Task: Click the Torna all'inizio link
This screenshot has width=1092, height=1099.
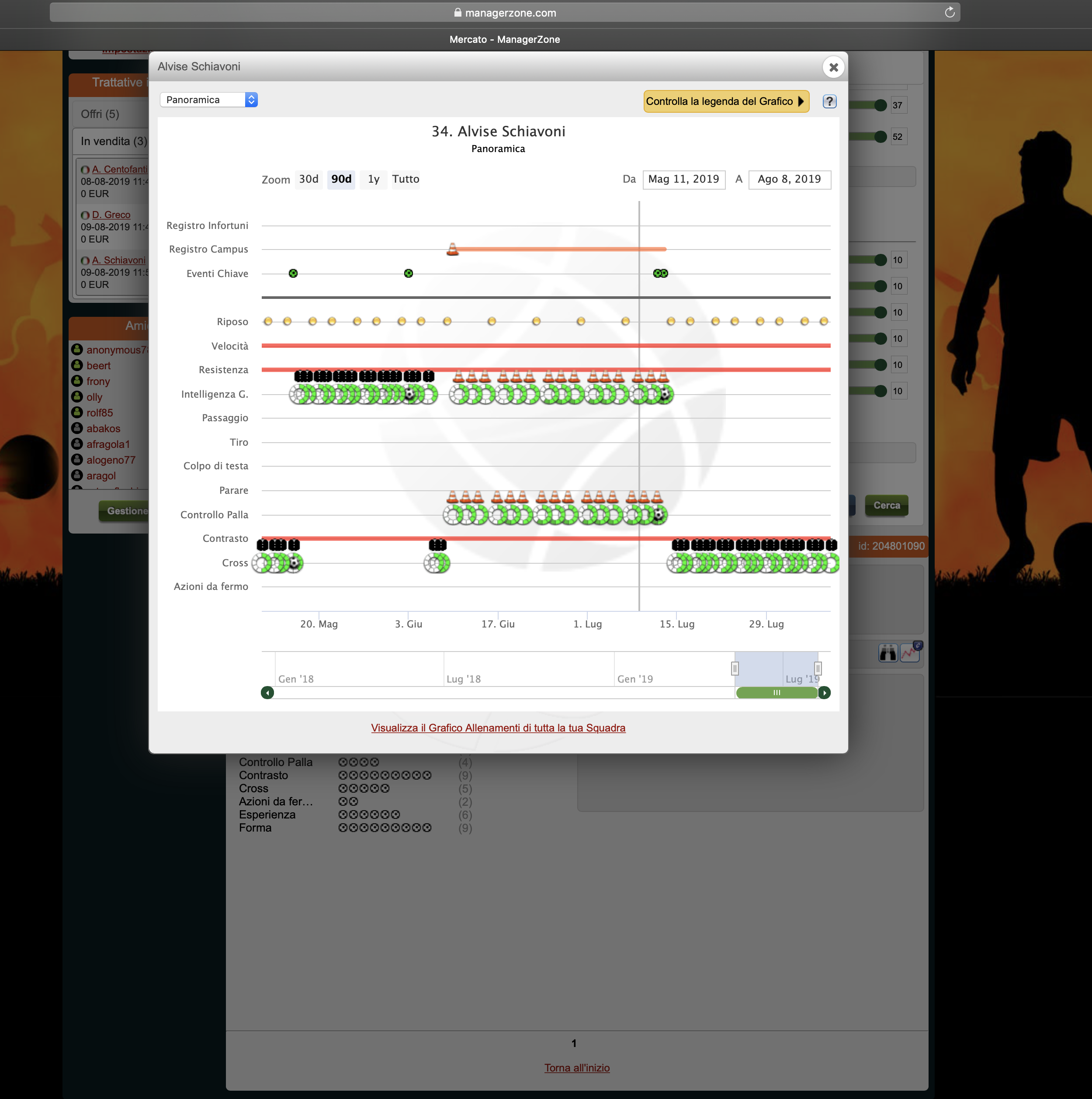Action: point(577,1068)
